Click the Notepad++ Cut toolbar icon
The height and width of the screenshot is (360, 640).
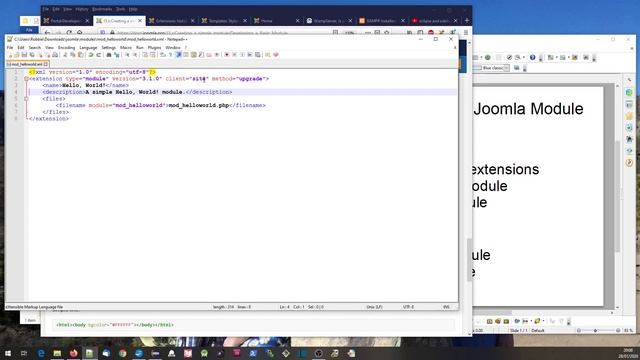click(66, 55)
